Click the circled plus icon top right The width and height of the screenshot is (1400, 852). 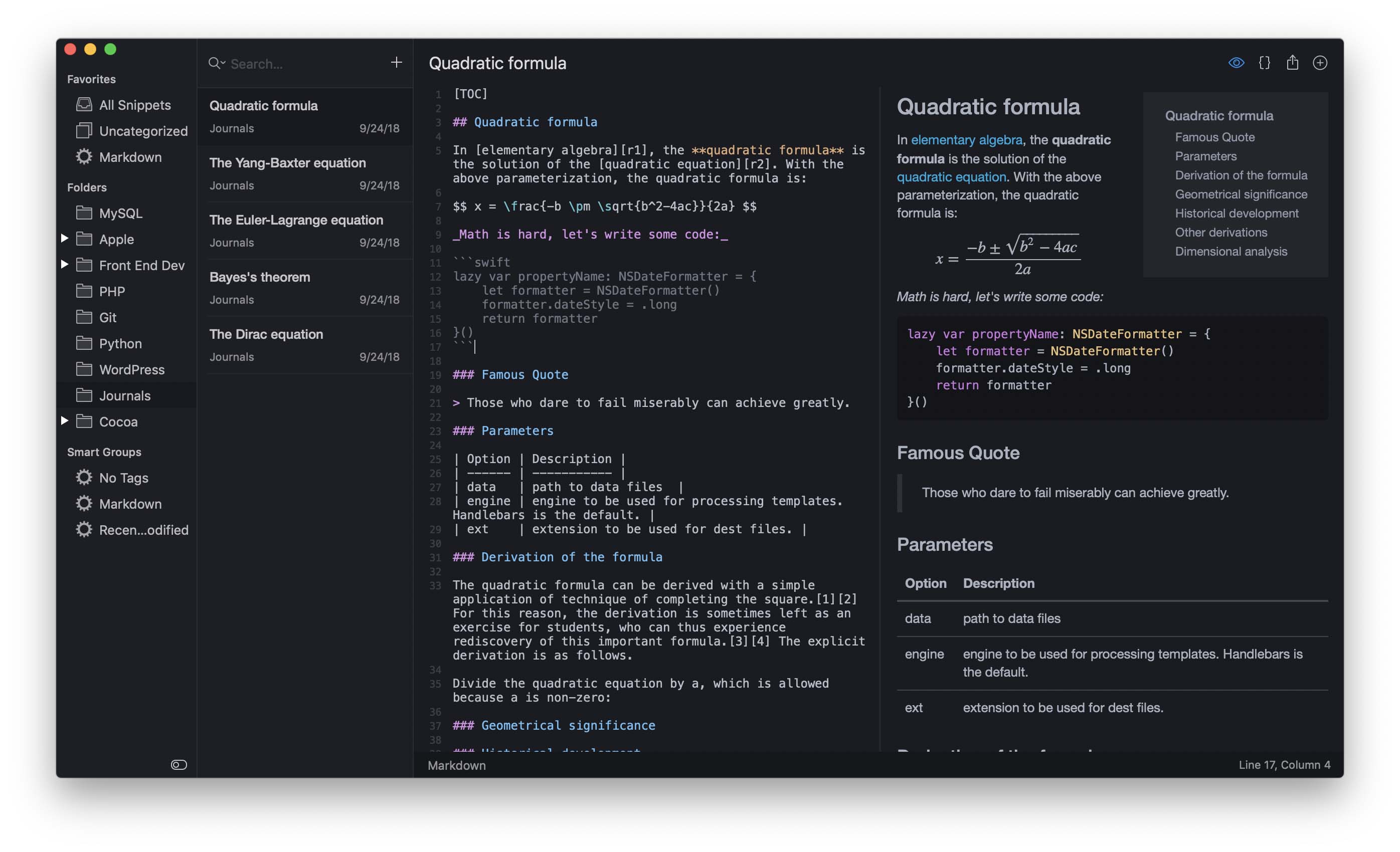pos(1320,63)
